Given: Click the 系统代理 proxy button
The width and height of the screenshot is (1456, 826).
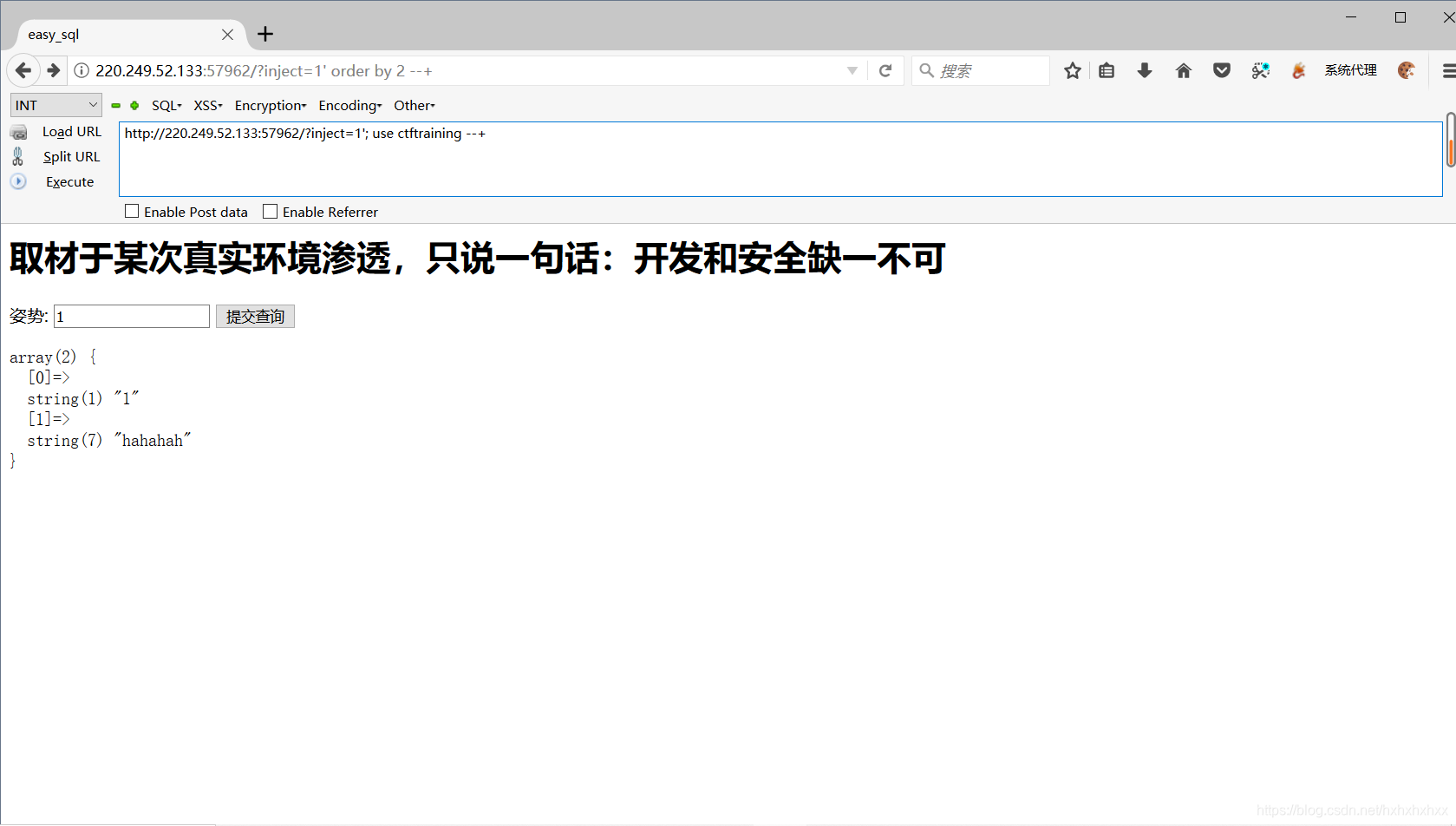Looking at the screenshot, I should click(1350, 70).
